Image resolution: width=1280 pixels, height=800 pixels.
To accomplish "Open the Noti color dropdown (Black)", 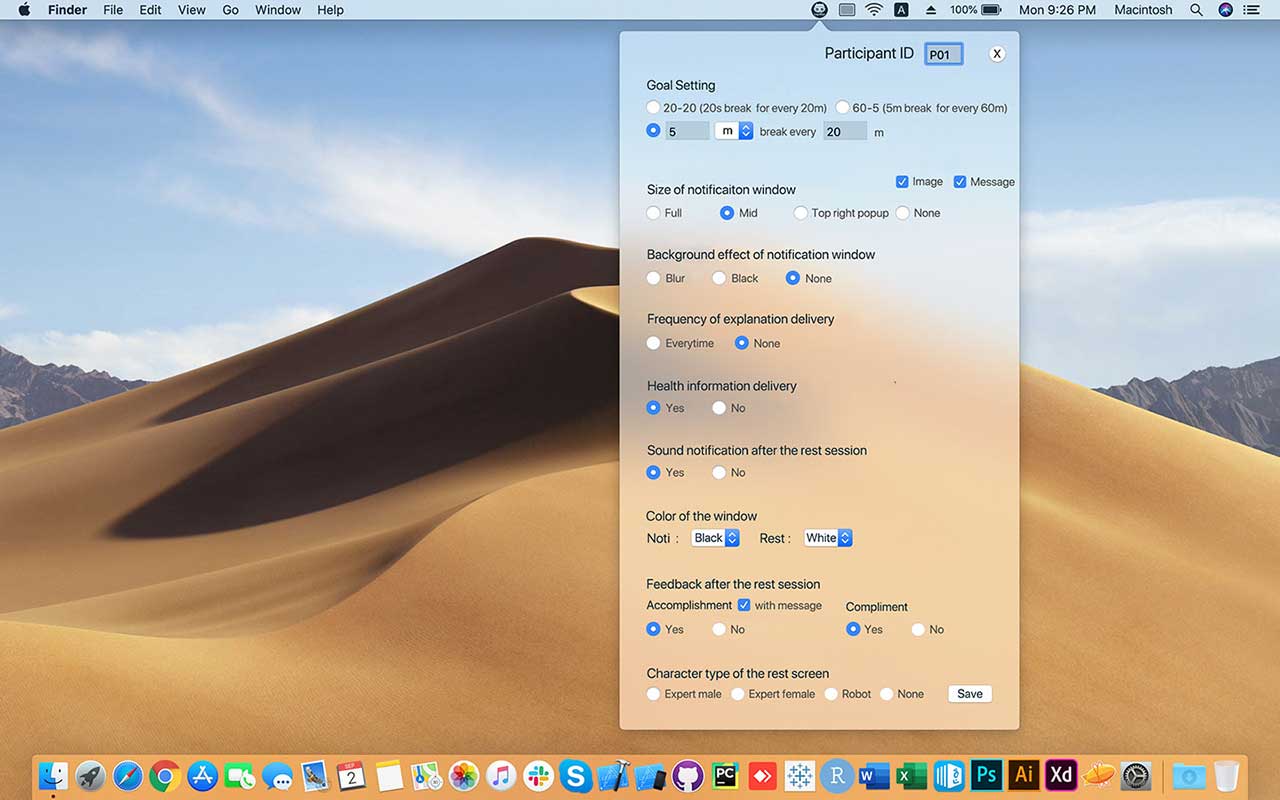I will 715,538.
